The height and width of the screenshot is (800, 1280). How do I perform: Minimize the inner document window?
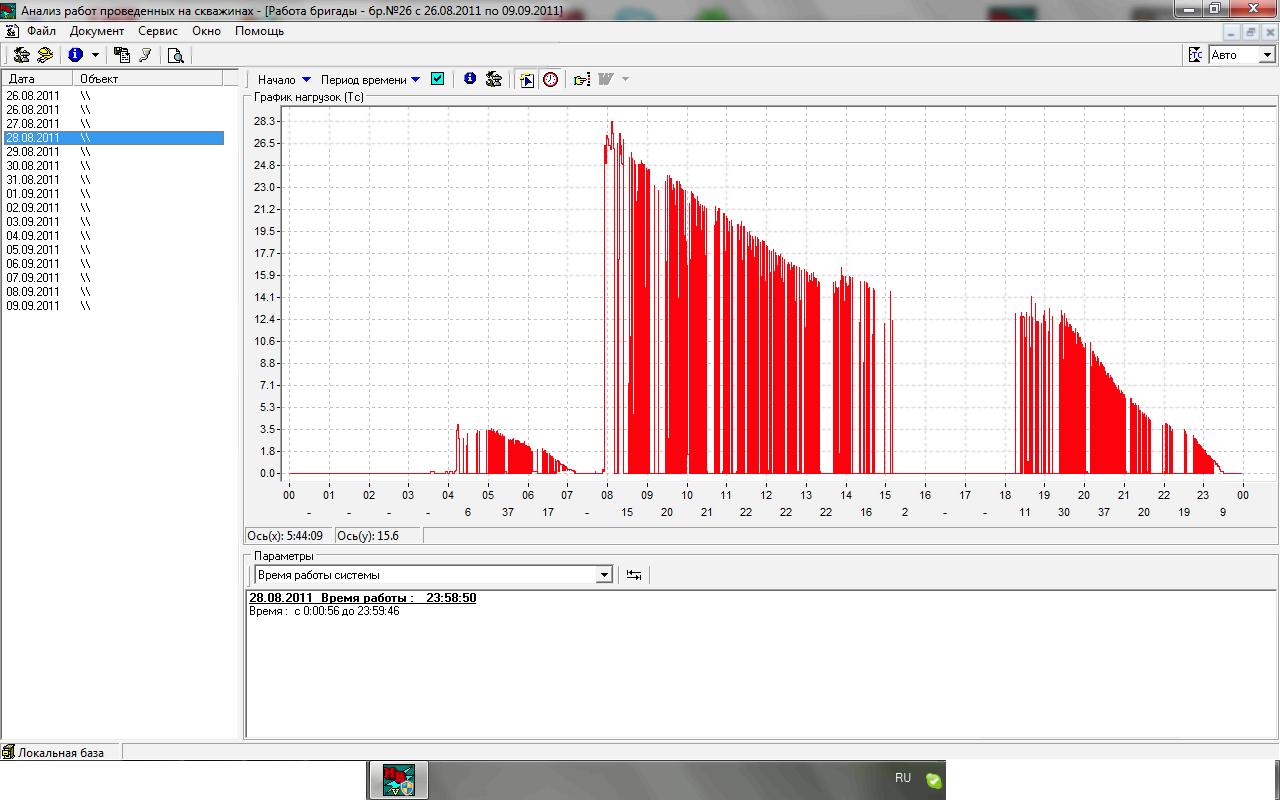pyautogui.click(x=1232, y=32)
